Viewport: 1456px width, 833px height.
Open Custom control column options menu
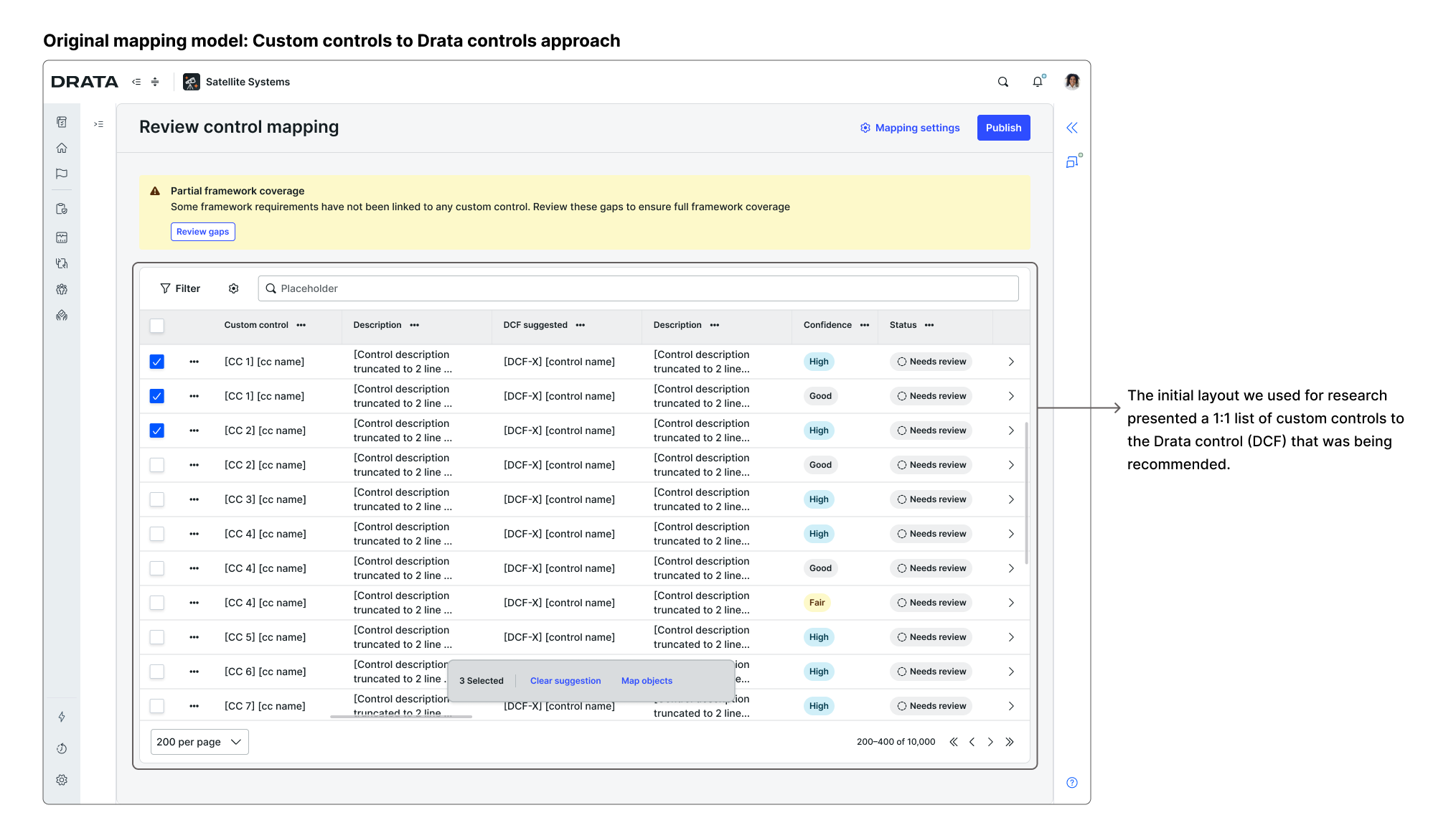click(x=301, y=325)
